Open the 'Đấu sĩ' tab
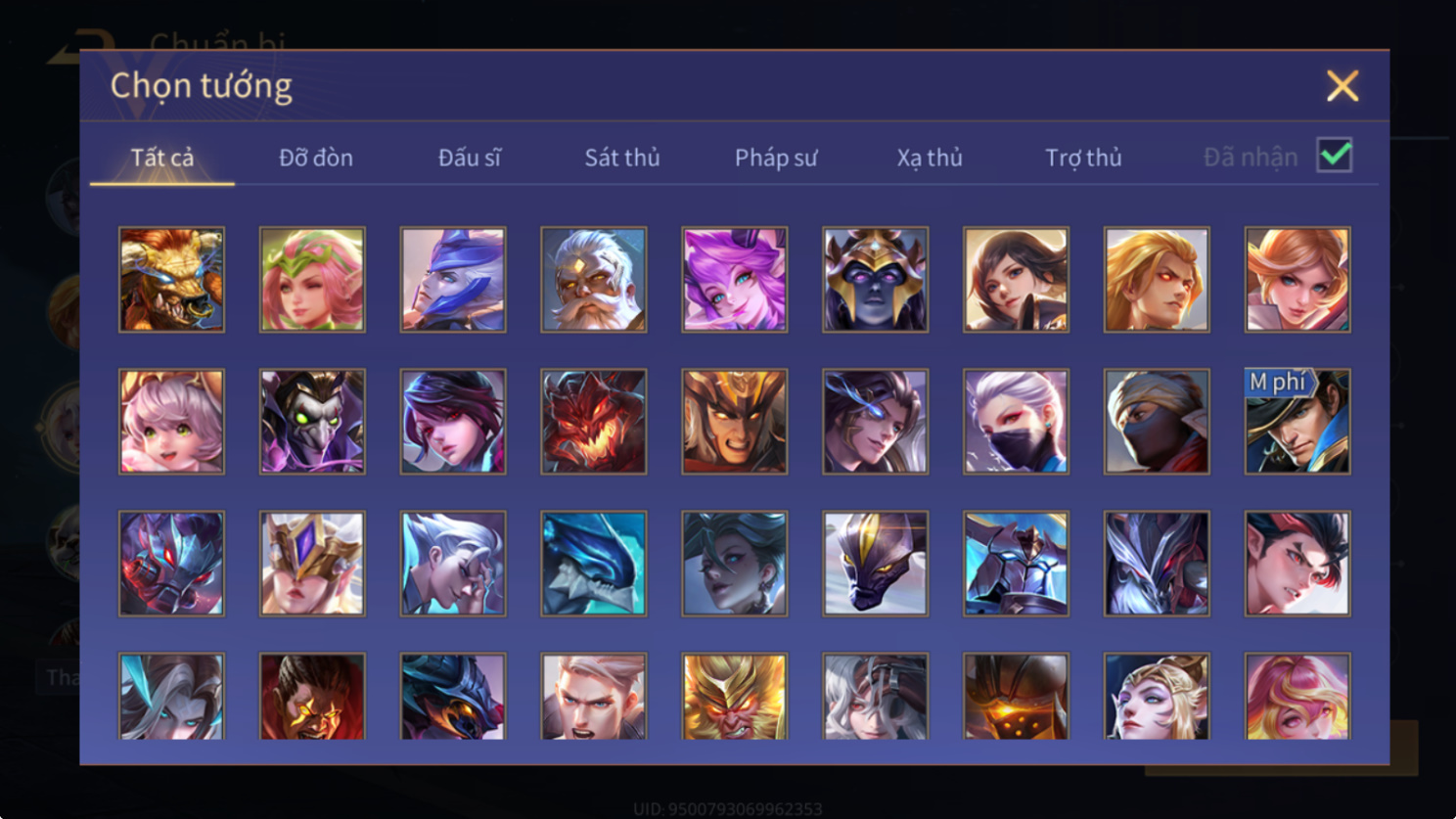 470,158
